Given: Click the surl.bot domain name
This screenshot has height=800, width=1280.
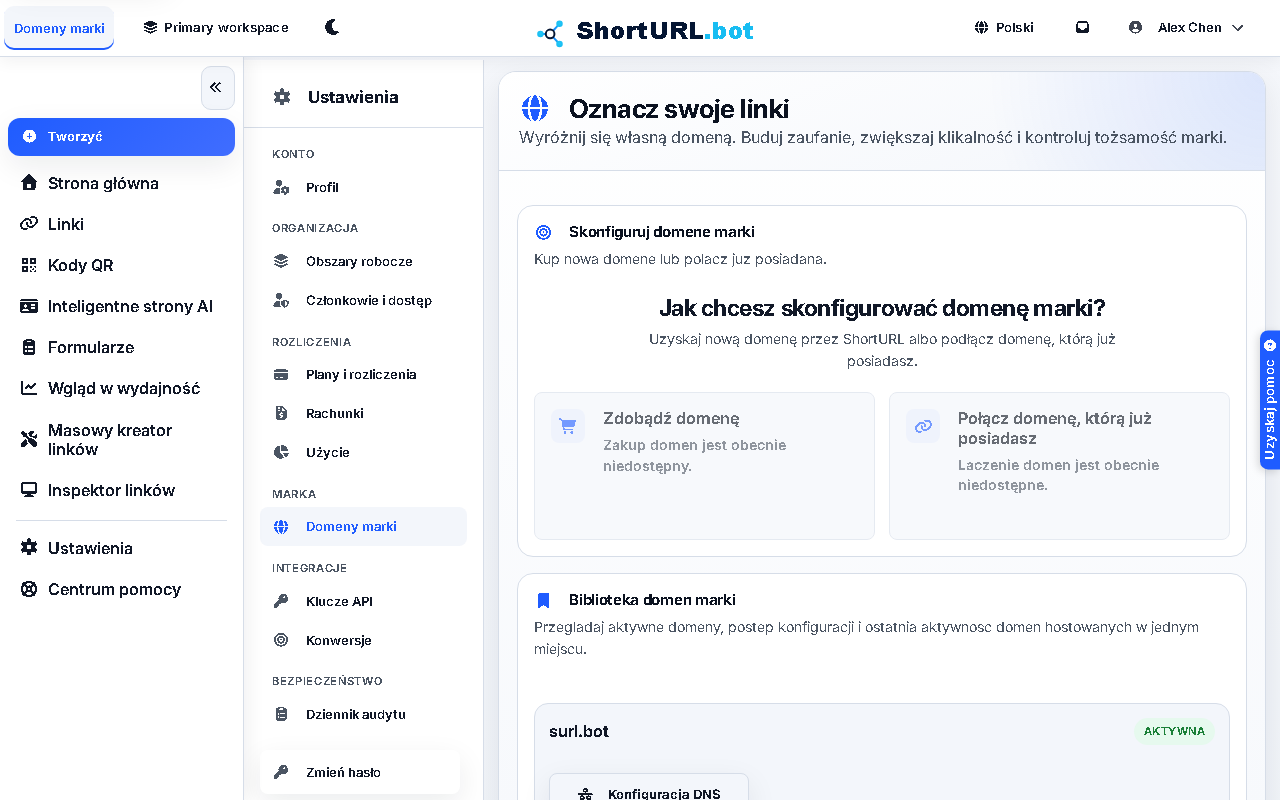Looking at the screenshot, I should [579, 732].
